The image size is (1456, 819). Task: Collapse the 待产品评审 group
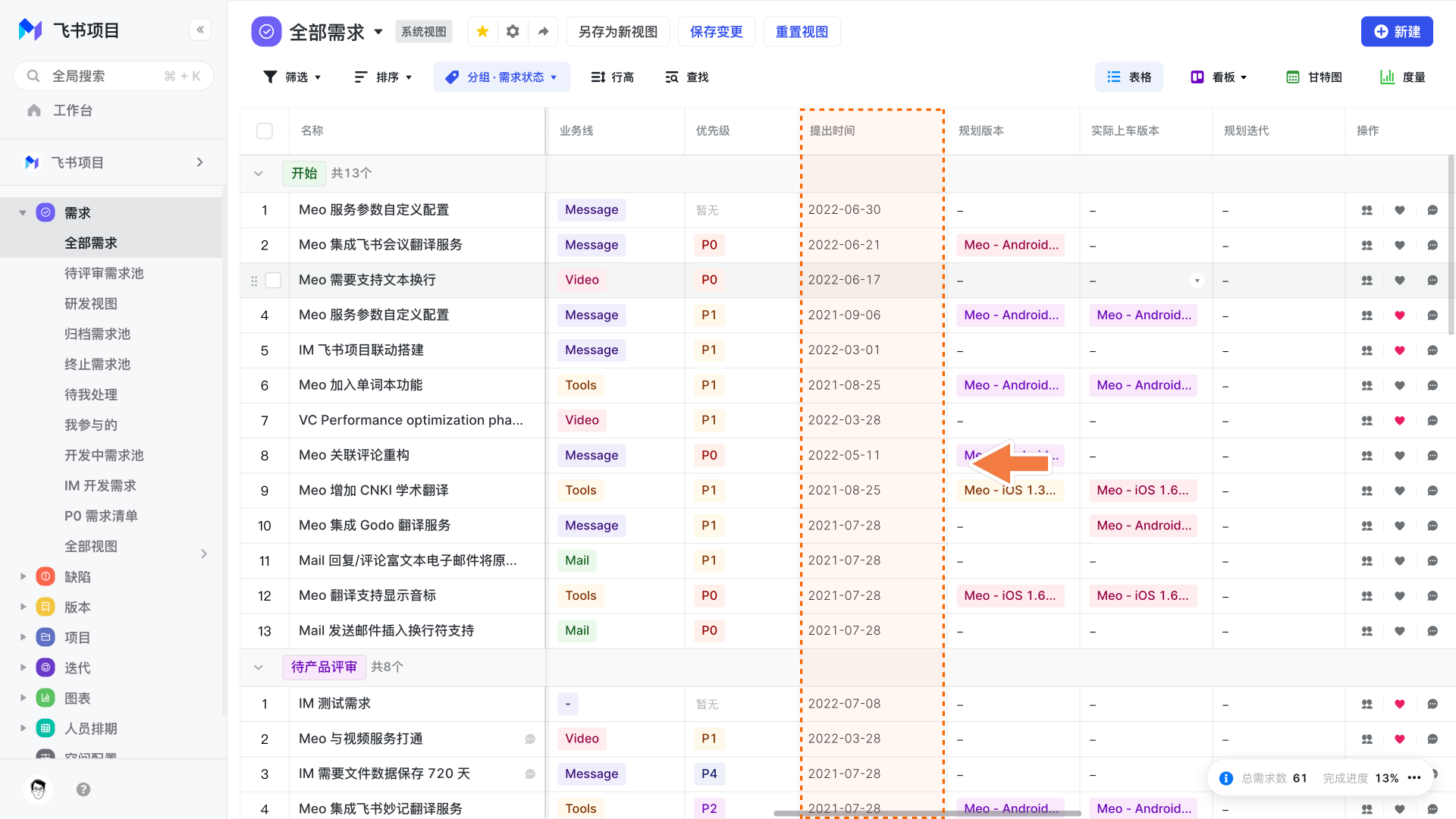(259, 667)
